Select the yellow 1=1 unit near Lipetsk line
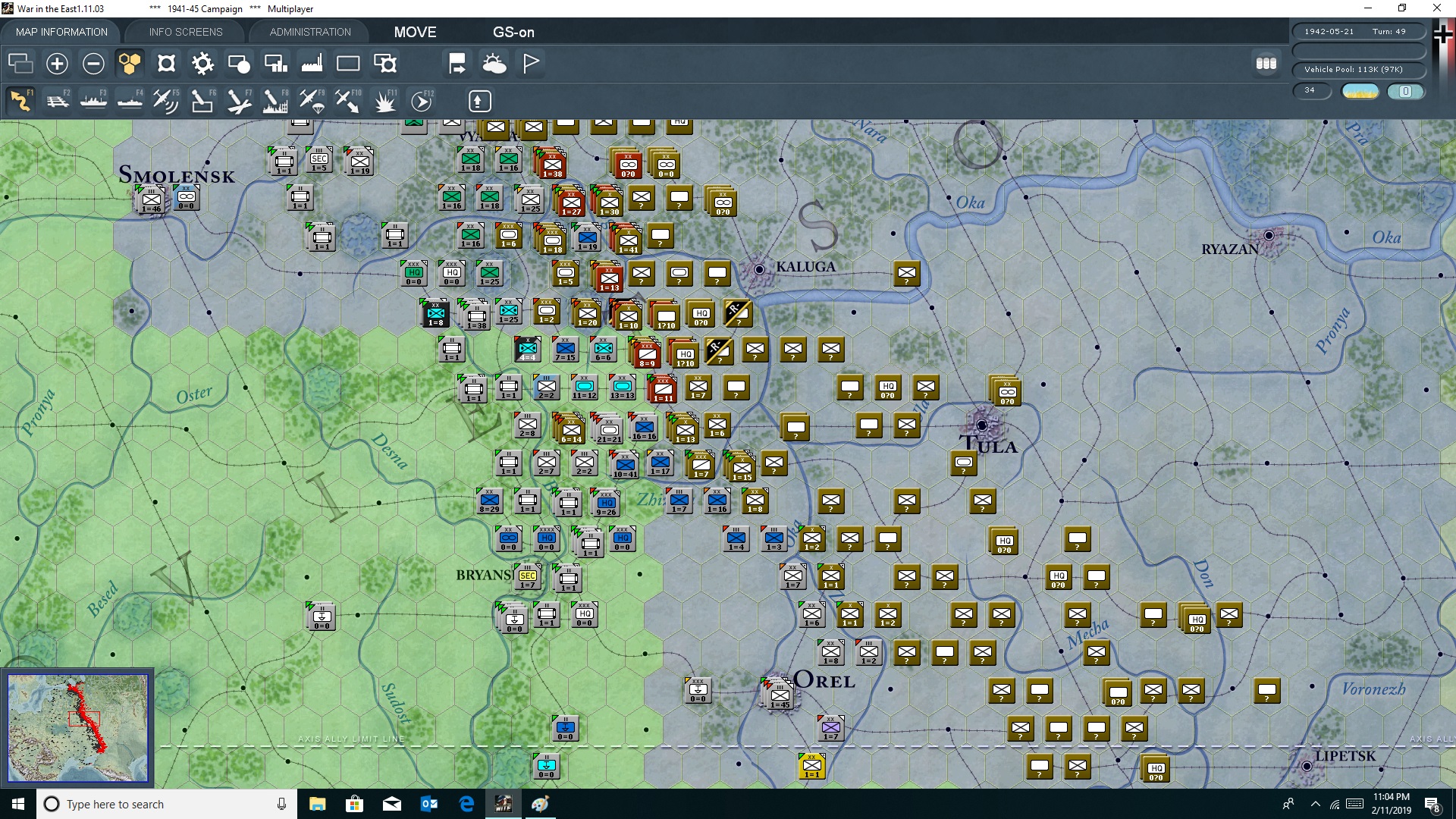The width and height of the screenshot is (1456, 819). click(811, 766)
